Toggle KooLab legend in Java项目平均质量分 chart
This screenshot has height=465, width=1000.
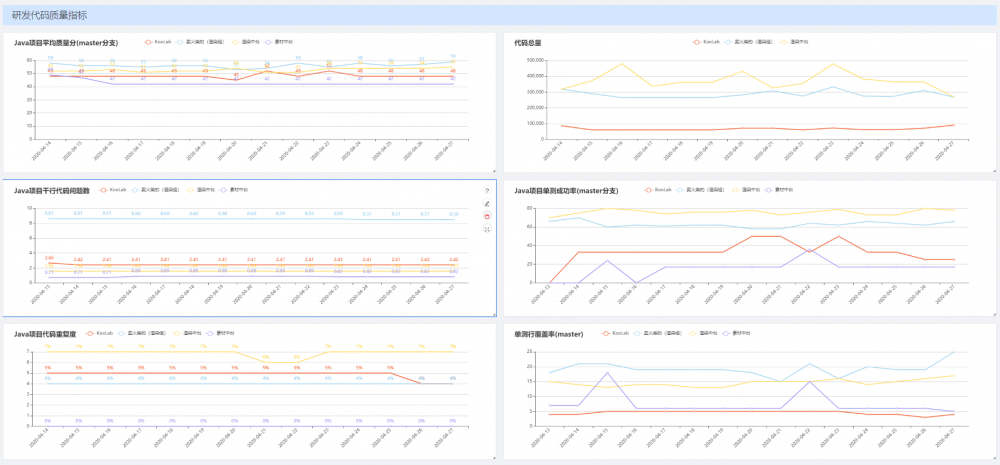(158, 42)
